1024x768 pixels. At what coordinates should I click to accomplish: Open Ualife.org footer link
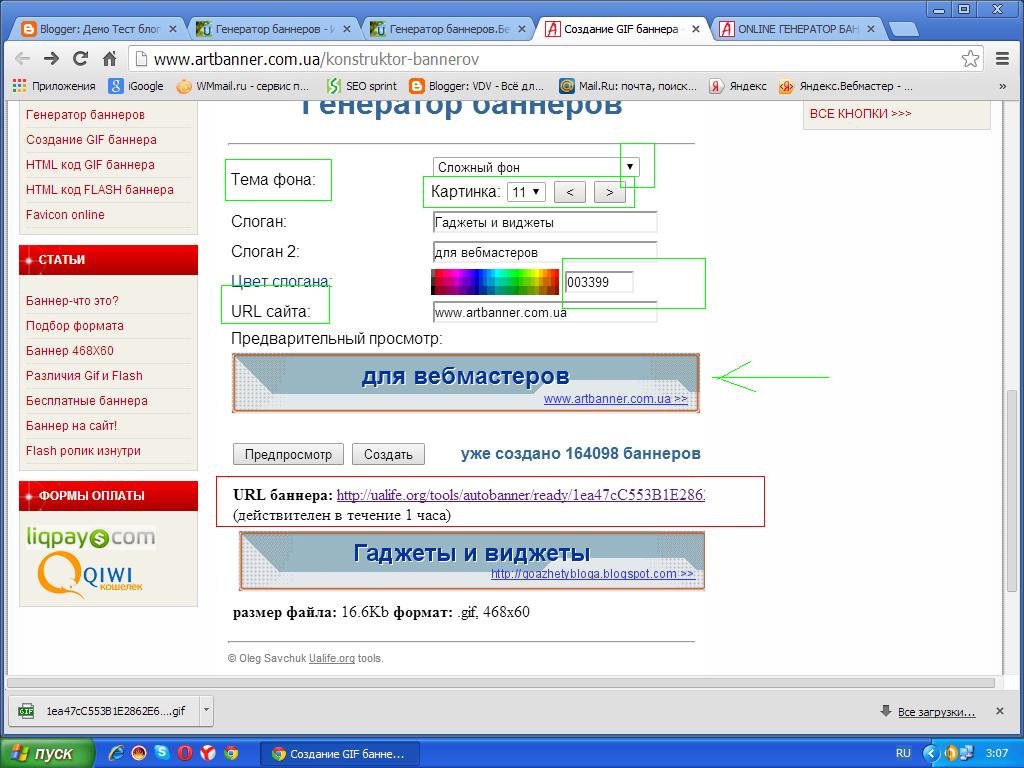332,658
